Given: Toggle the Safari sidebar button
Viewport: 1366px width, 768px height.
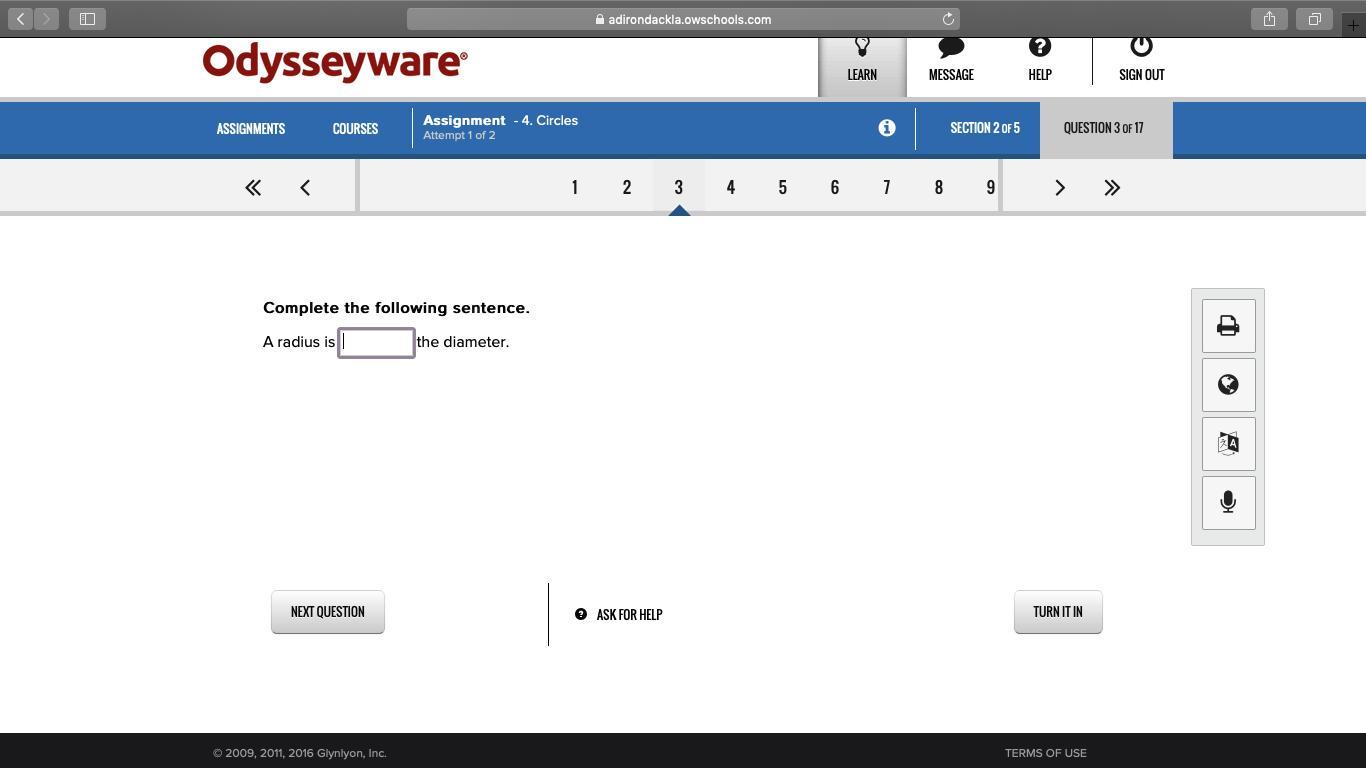Looking at the screenshot, I should pyautogui.click(x=87, y=19).
